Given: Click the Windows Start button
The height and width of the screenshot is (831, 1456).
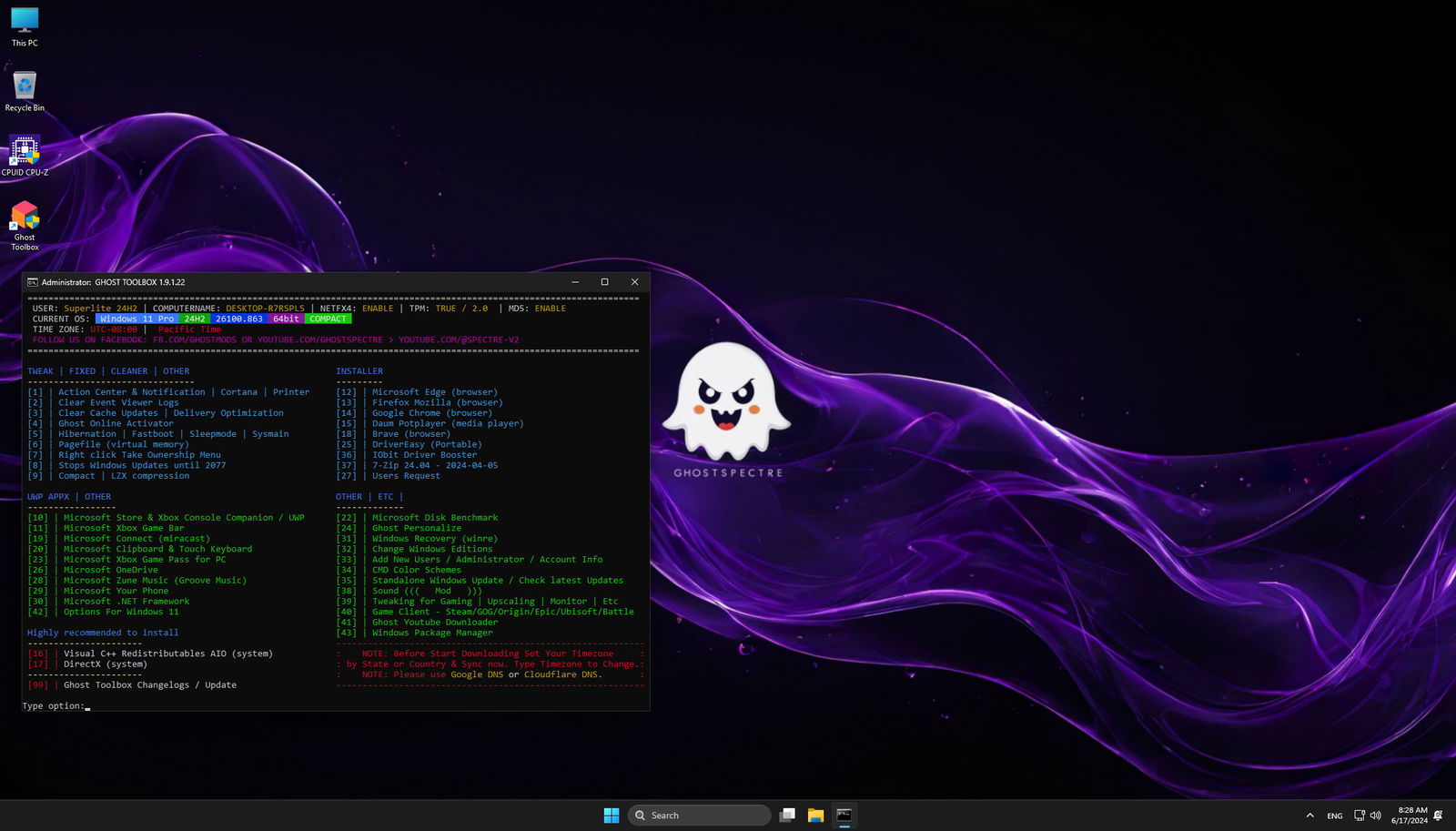Looking at the screenshot, I should 612,816.
